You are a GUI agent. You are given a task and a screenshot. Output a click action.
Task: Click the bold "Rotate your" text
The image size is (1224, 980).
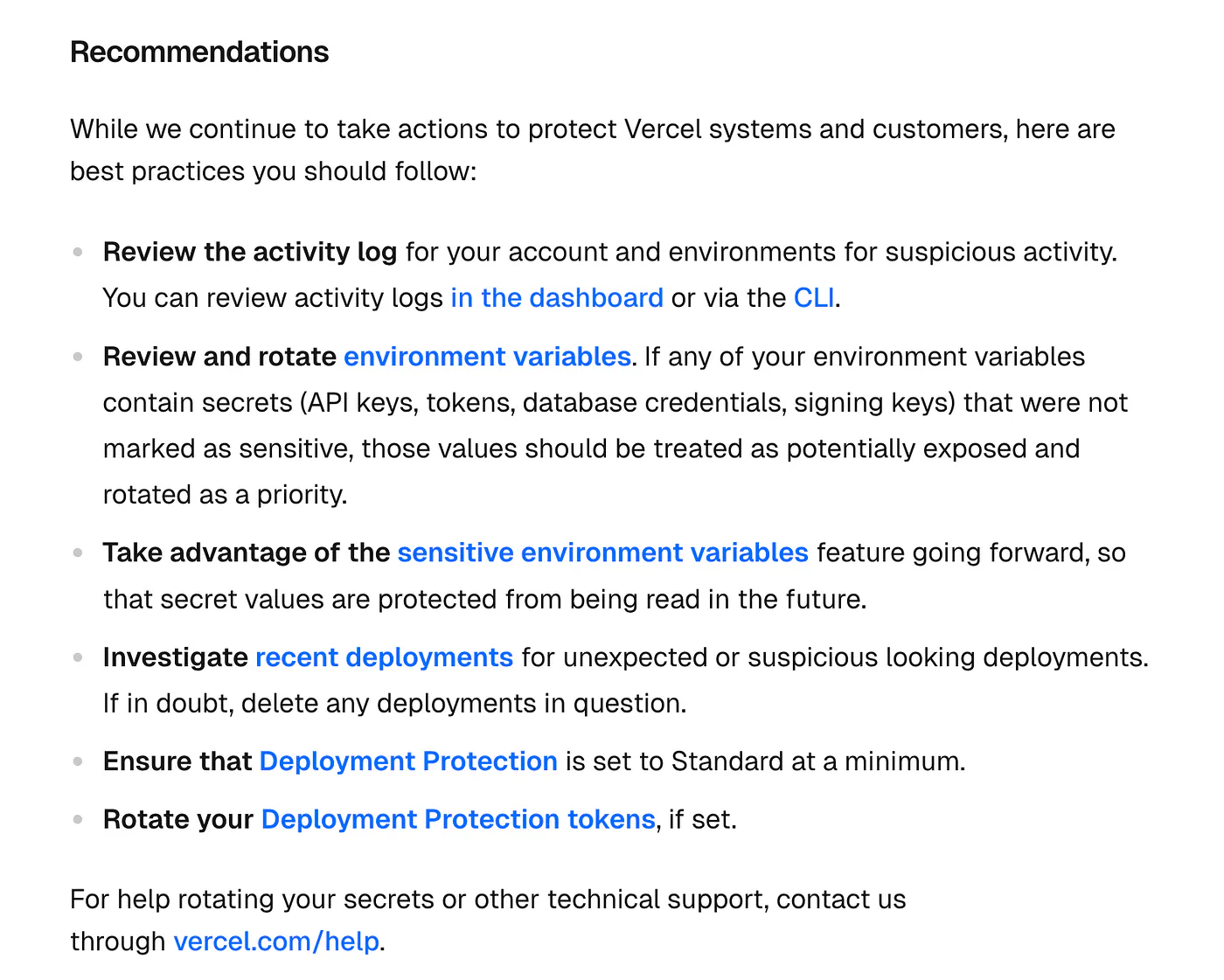coord(178,819)
